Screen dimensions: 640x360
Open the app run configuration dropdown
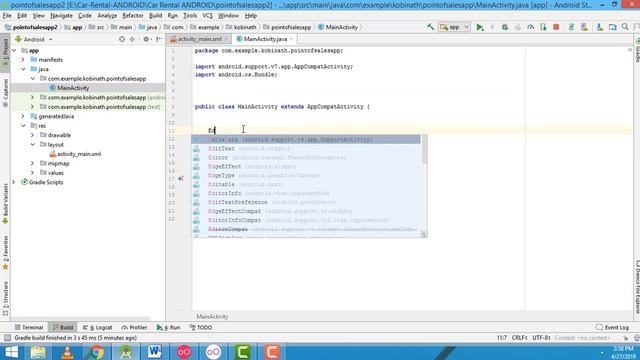[454, 27]
